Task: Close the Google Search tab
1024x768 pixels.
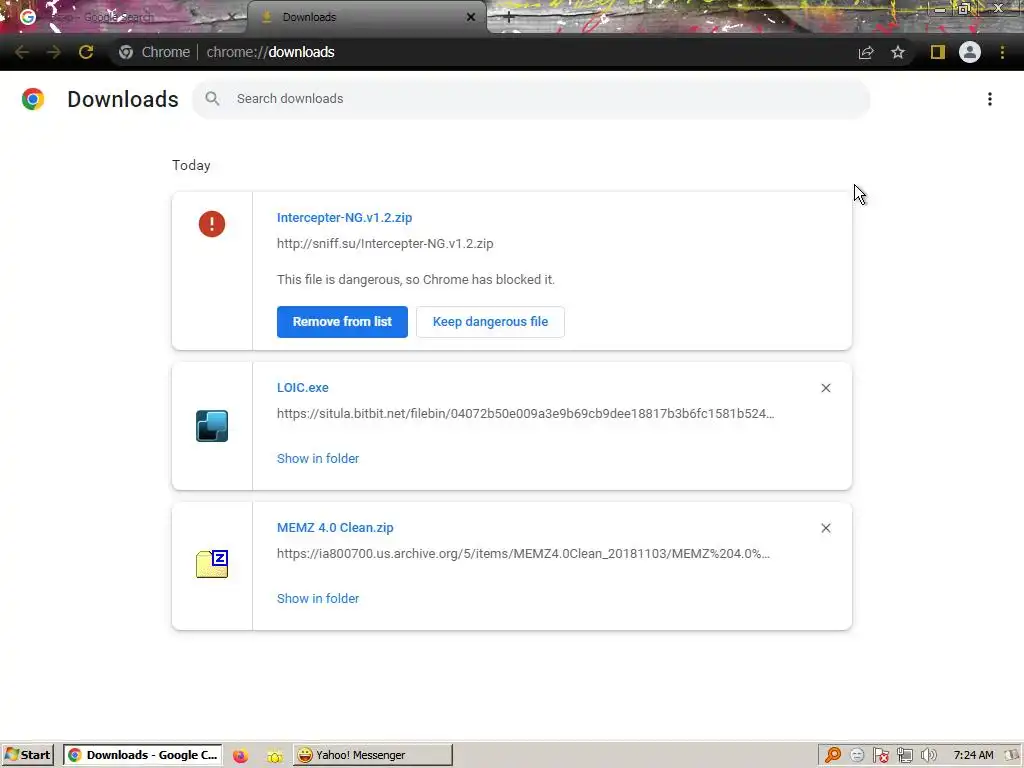Action: click(231, 18)
